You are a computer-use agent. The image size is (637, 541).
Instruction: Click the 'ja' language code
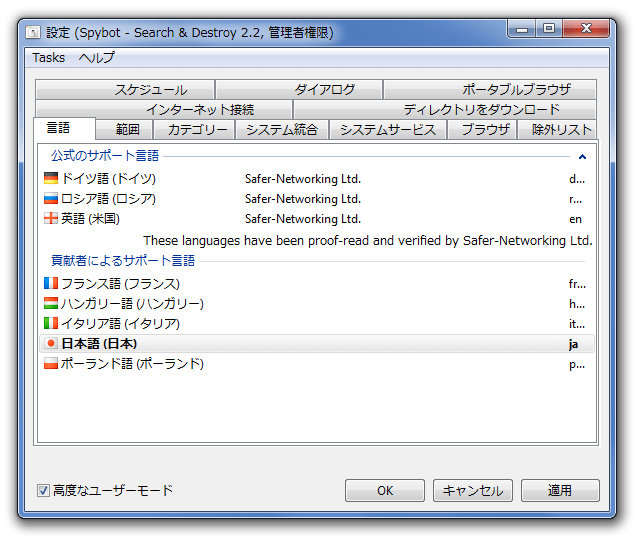[573, 344]
